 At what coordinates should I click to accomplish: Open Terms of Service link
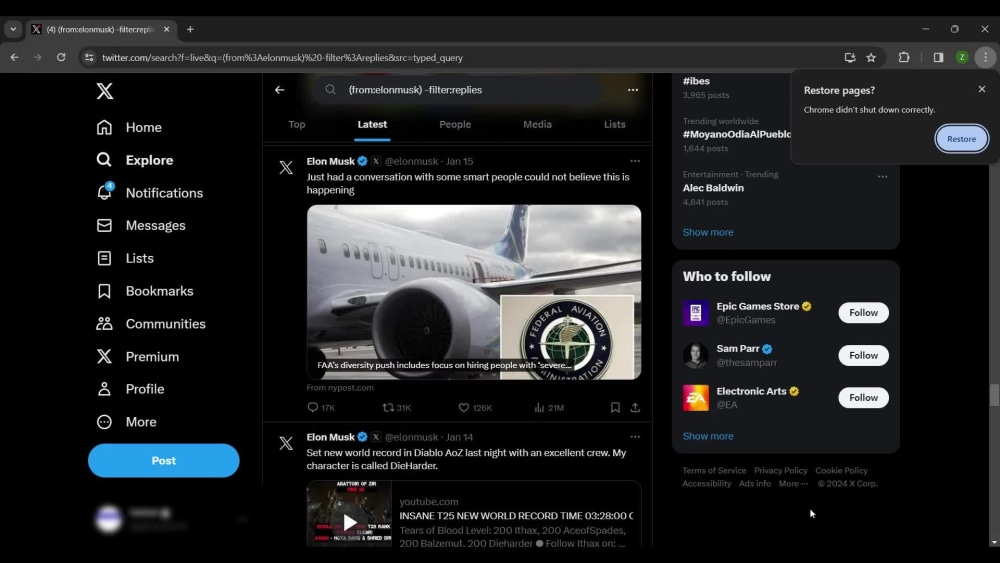coord(714,471)
